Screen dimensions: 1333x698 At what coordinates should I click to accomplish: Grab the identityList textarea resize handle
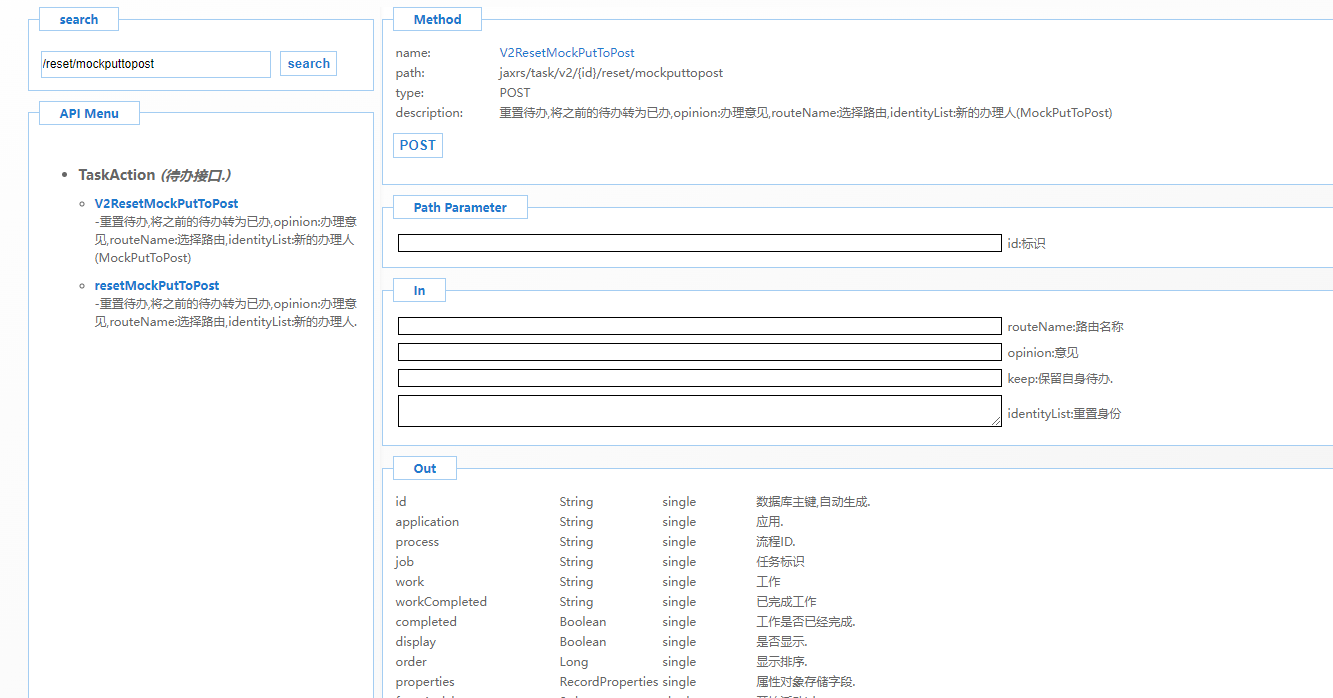click(996, 422)
